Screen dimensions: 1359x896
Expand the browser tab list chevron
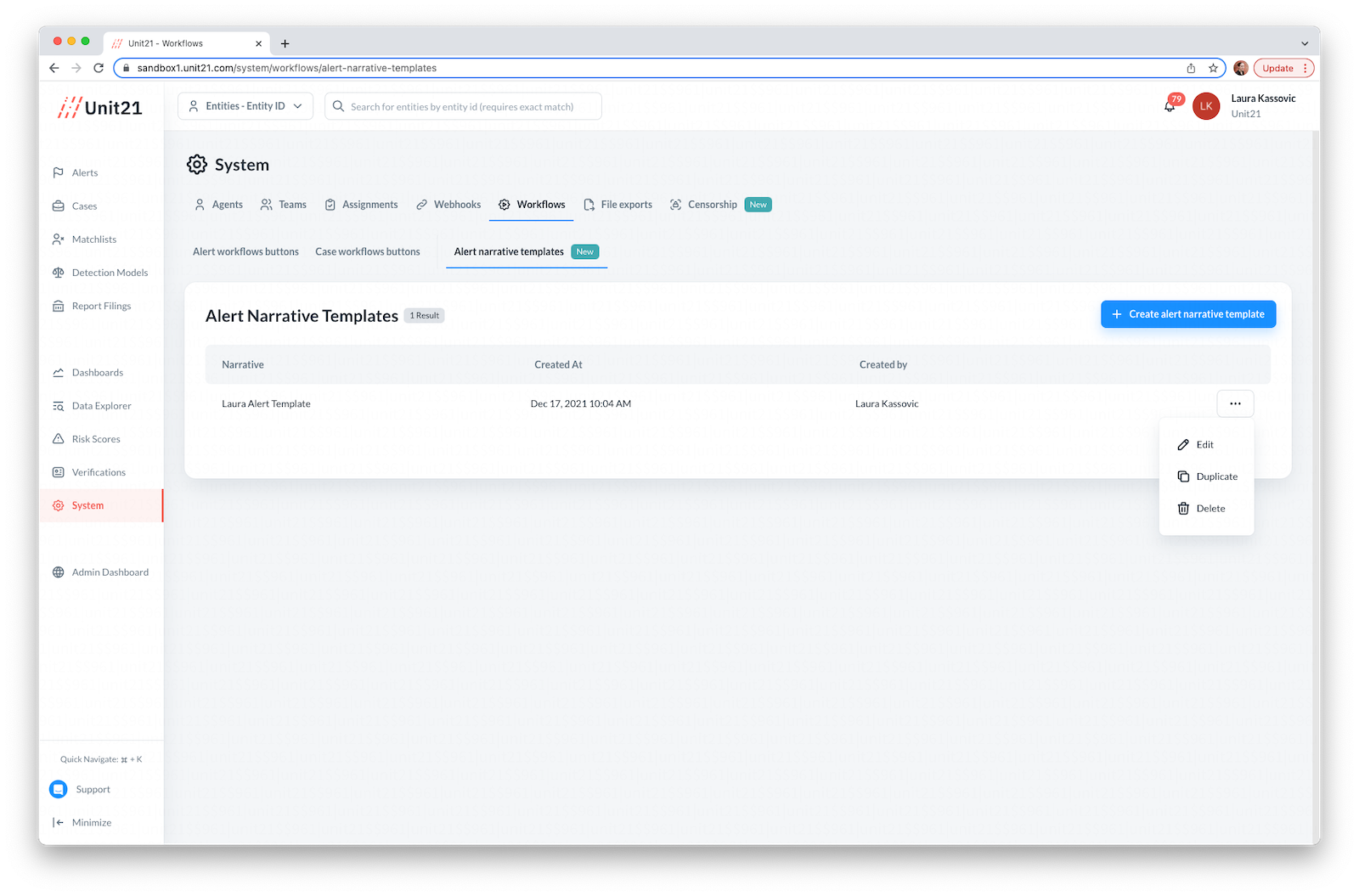click(1305, 43)
